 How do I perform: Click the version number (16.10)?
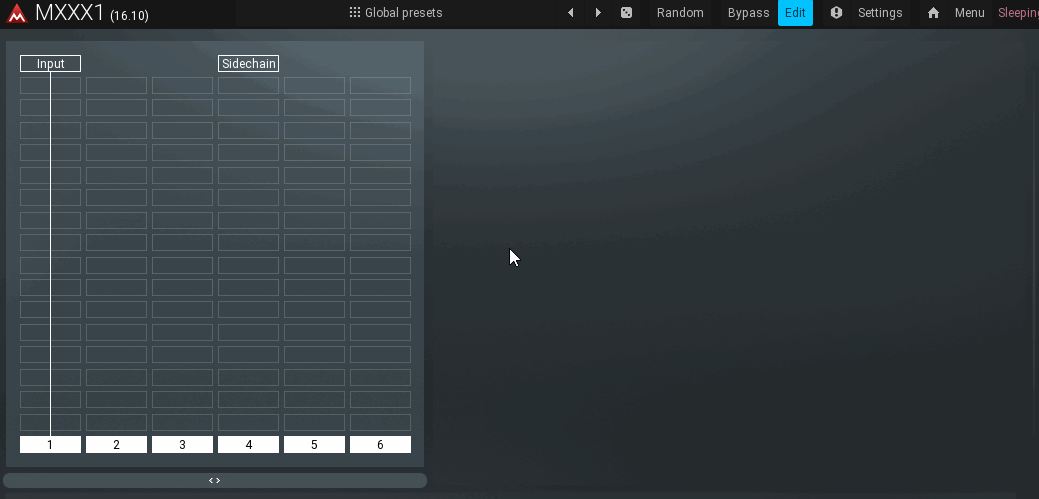[130, 15]
